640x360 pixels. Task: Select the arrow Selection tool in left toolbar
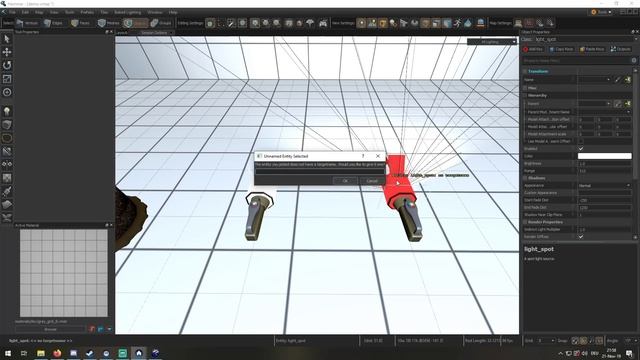click(7, 39)
